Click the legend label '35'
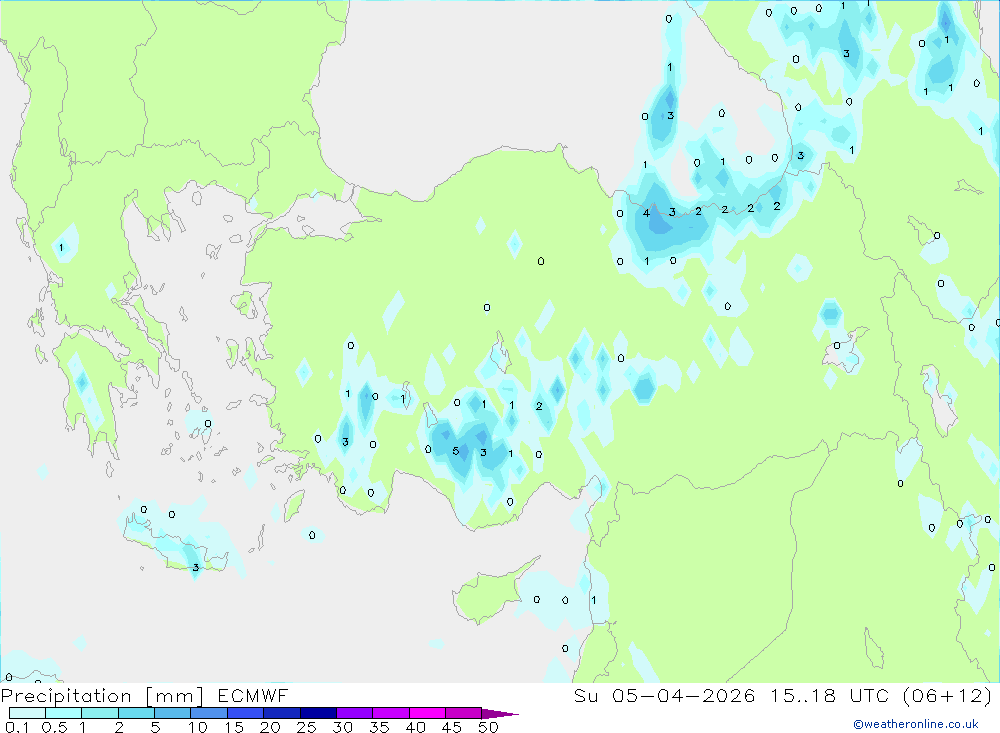Image resolution: width=1000 pixels, height=733 pixels. [379, 727]
